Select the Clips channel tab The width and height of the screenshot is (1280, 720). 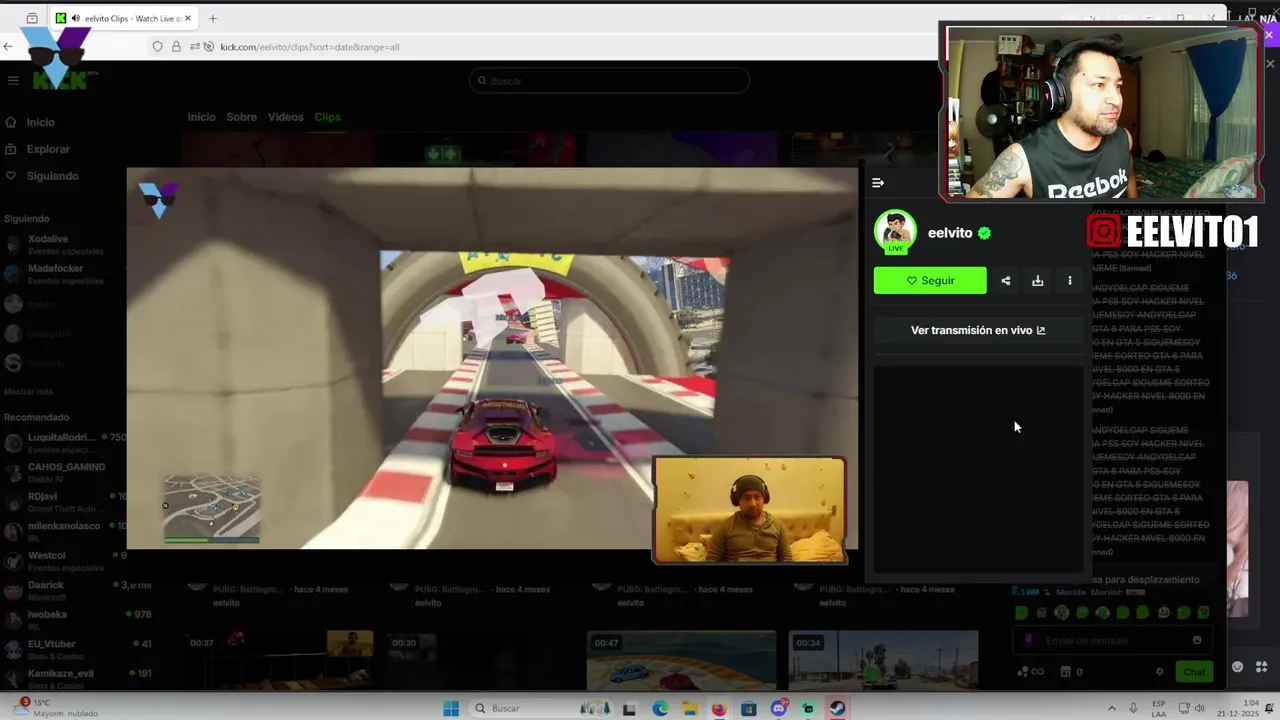click(327, 117)
